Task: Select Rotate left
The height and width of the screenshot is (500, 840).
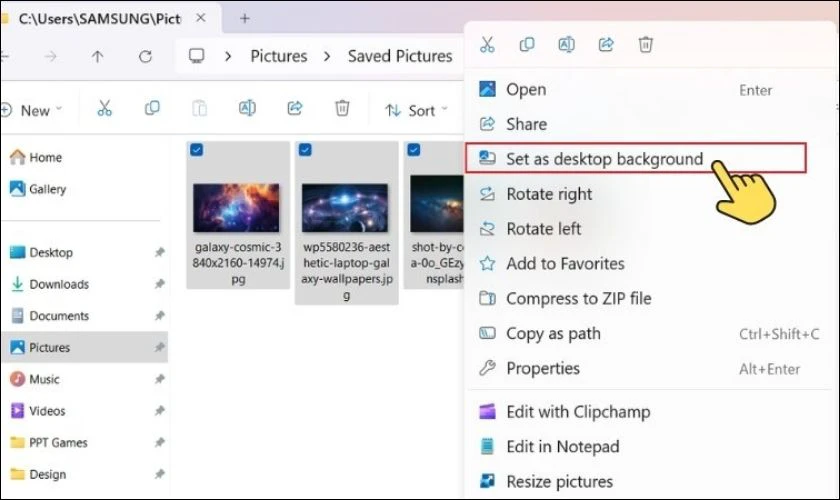Action: [650, 229]
